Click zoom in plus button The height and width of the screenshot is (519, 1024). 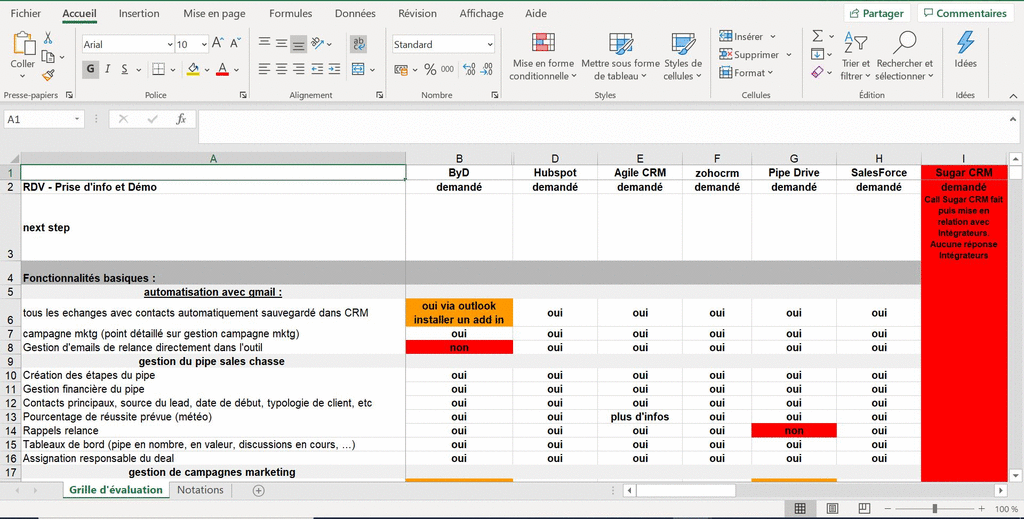[982, 509]
